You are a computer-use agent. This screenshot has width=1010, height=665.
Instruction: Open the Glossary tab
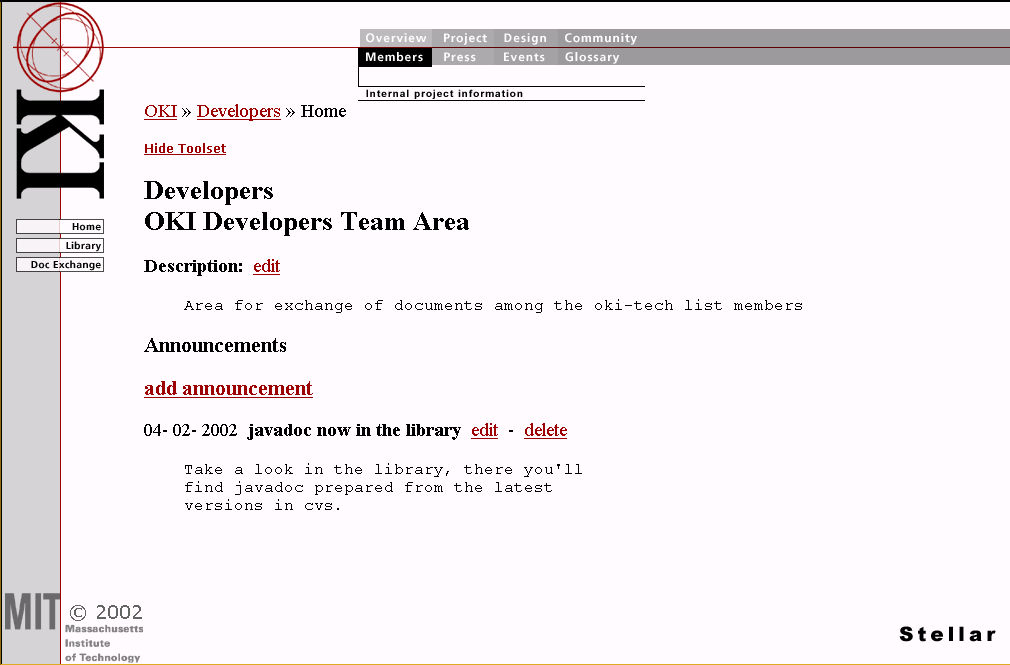coord(592,57)
